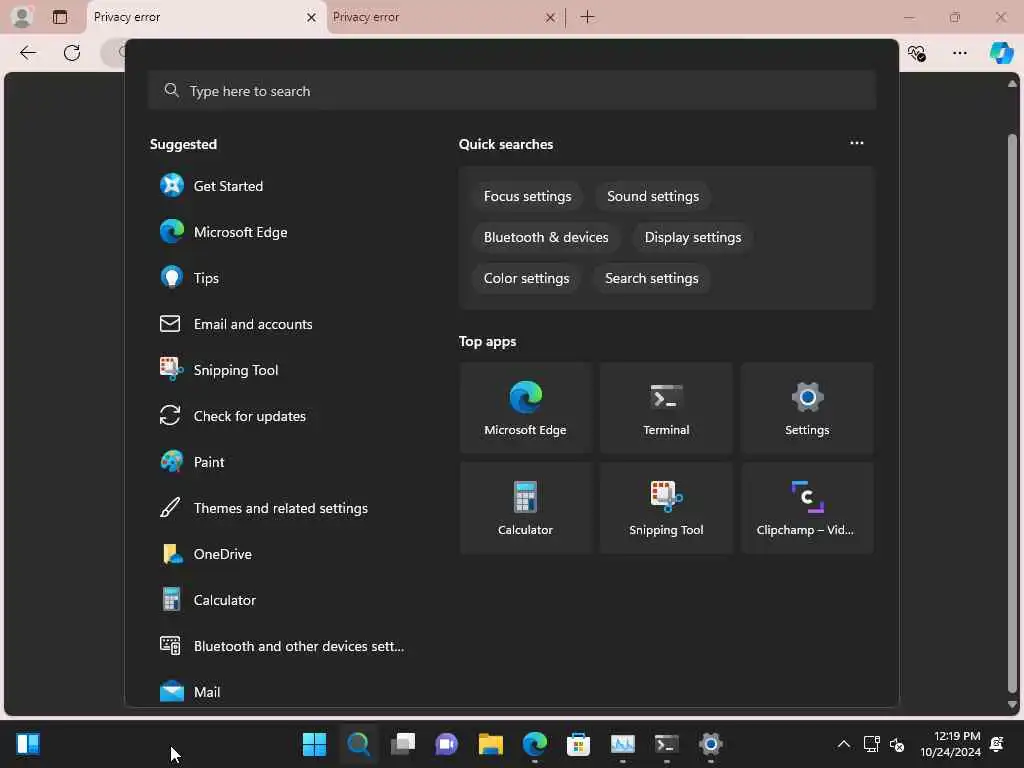The image size is (1024, 768).
Task: Show hidden icons in system tray
Action: (x=844, y=744)
